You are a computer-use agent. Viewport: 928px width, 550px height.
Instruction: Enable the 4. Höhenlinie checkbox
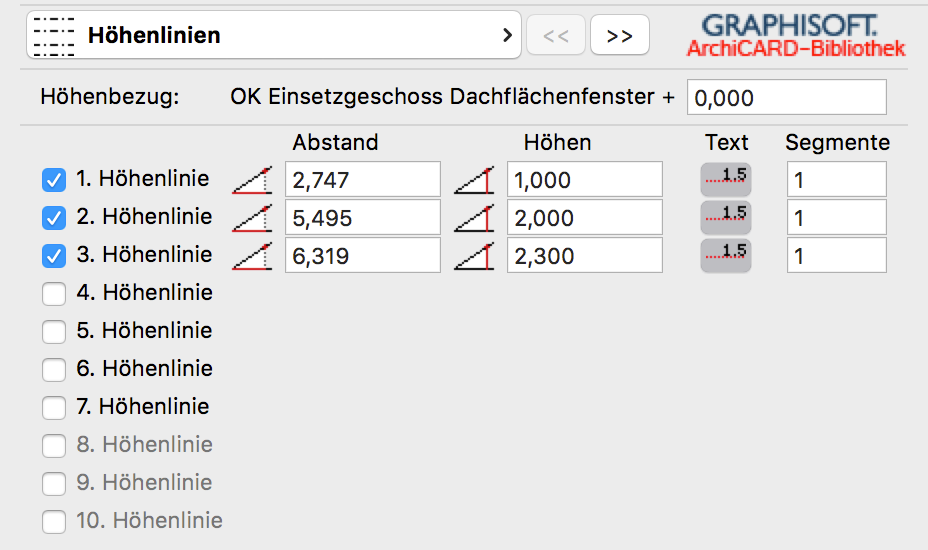[x=54, y=294]
